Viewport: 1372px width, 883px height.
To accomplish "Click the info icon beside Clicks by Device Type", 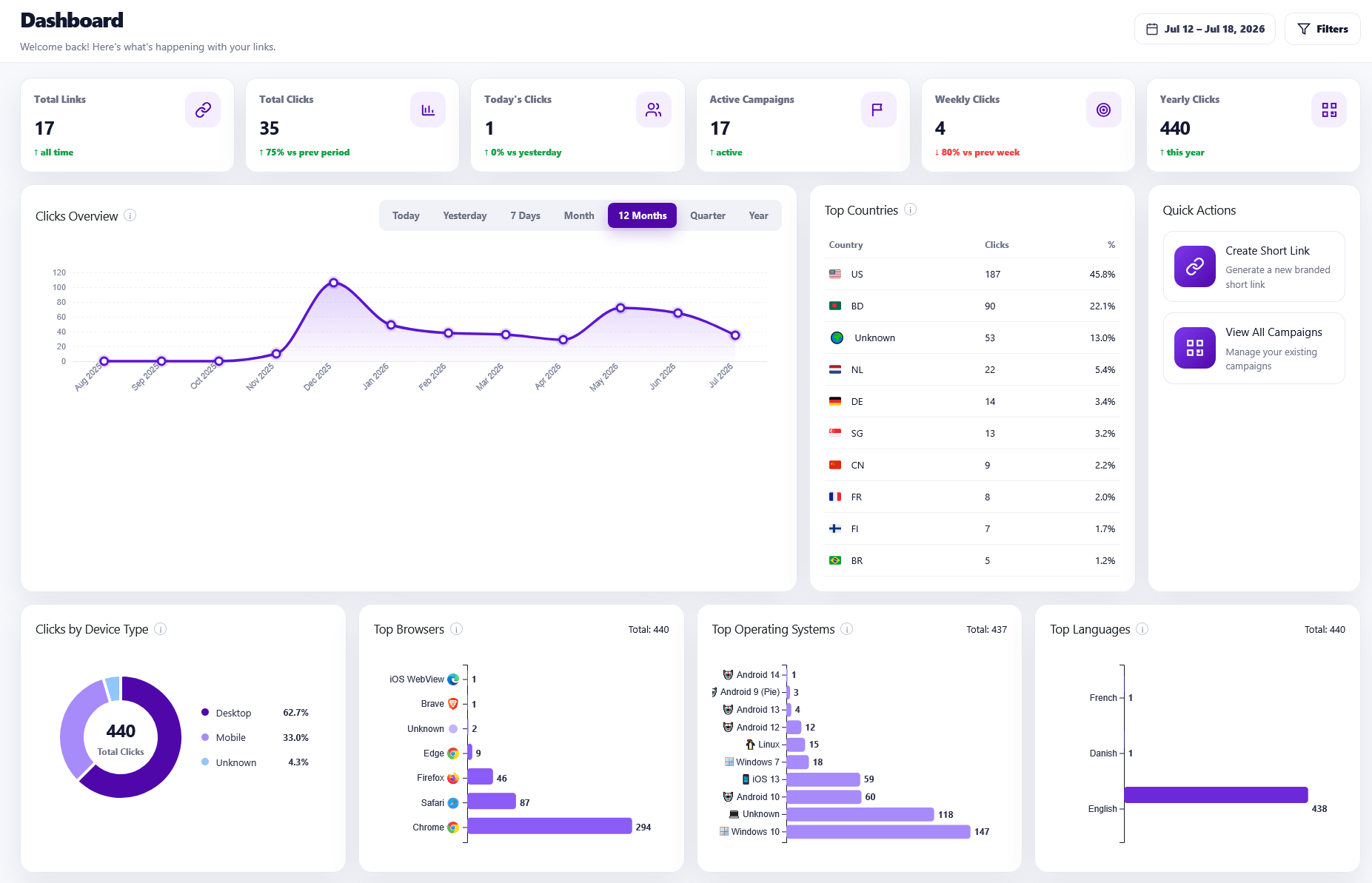I will tap(160, 628).
